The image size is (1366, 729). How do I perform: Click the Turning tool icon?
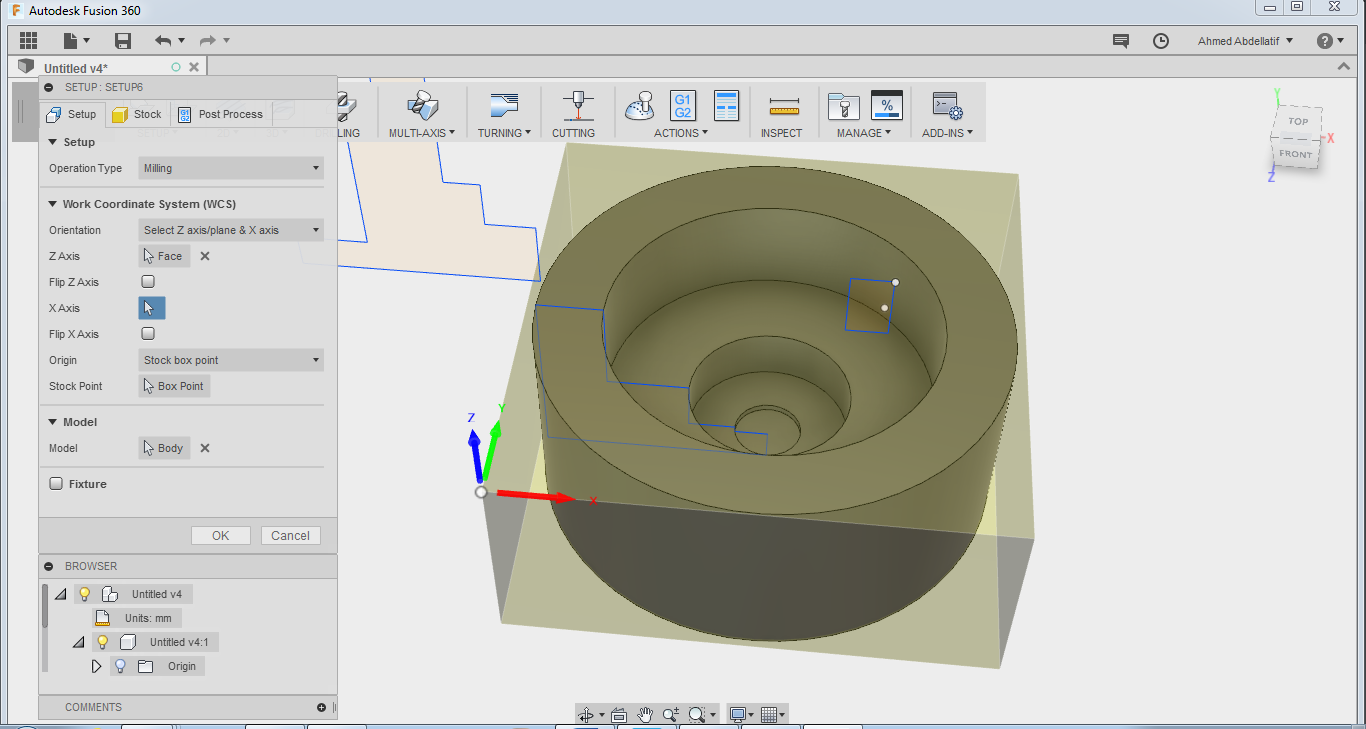coord(503,105)
